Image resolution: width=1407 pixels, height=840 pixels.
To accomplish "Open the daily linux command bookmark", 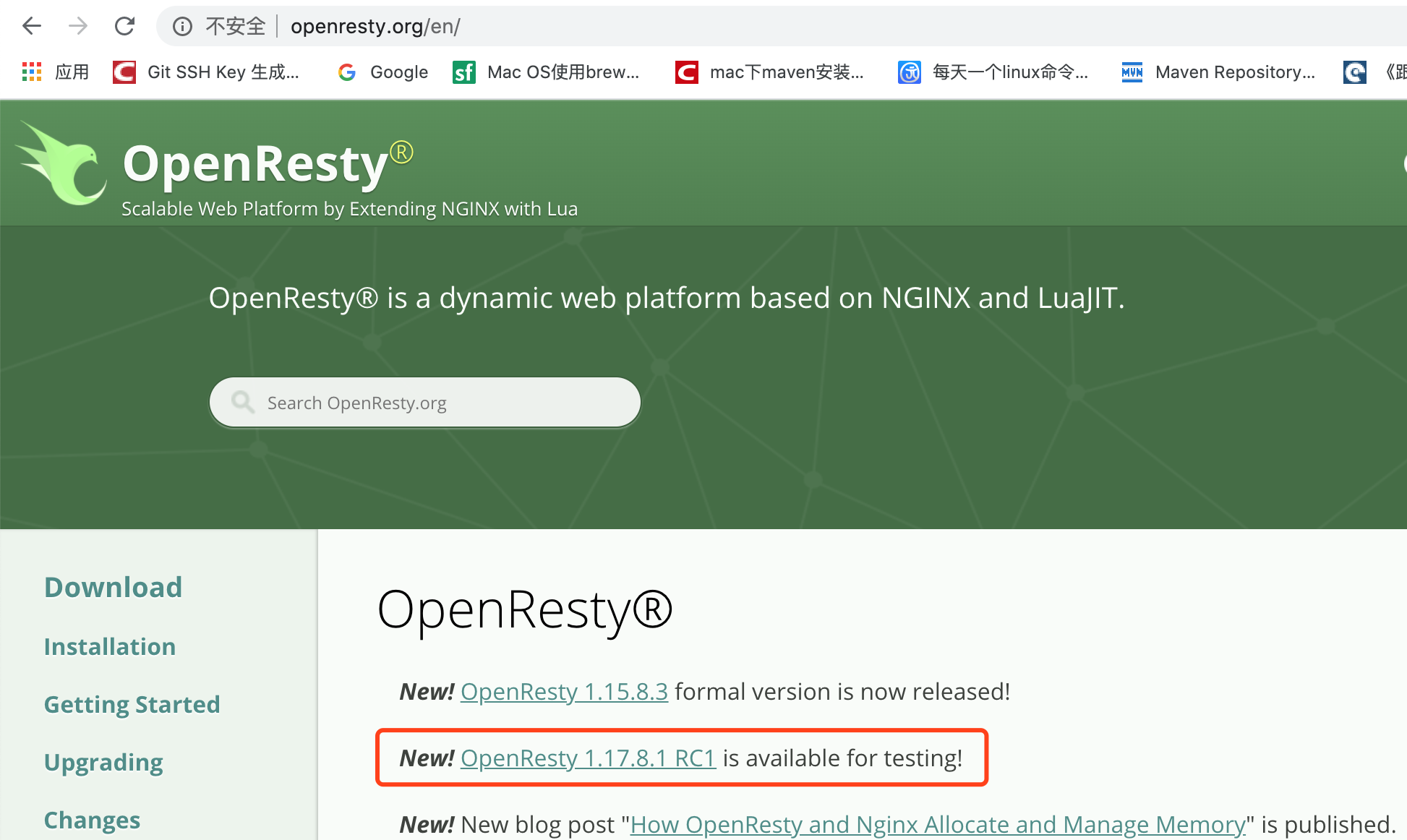I will (x=993, y=72).
